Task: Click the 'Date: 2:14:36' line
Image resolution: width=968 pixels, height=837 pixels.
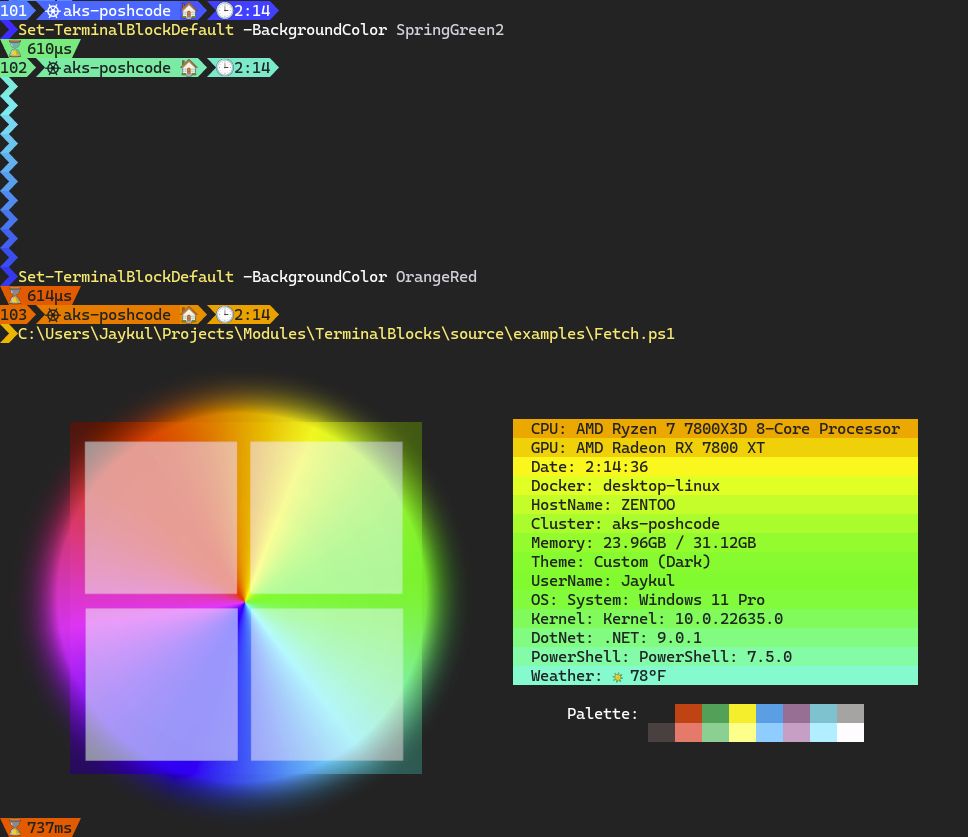Action: [x=715, y=467]
